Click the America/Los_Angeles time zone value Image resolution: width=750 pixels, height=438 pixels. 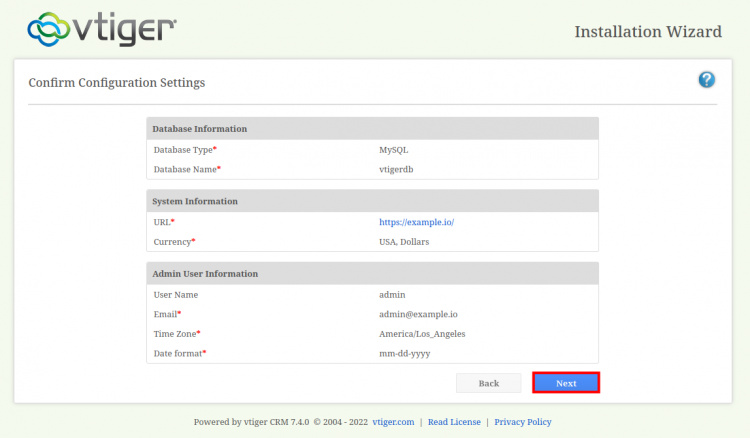[422, 334]
